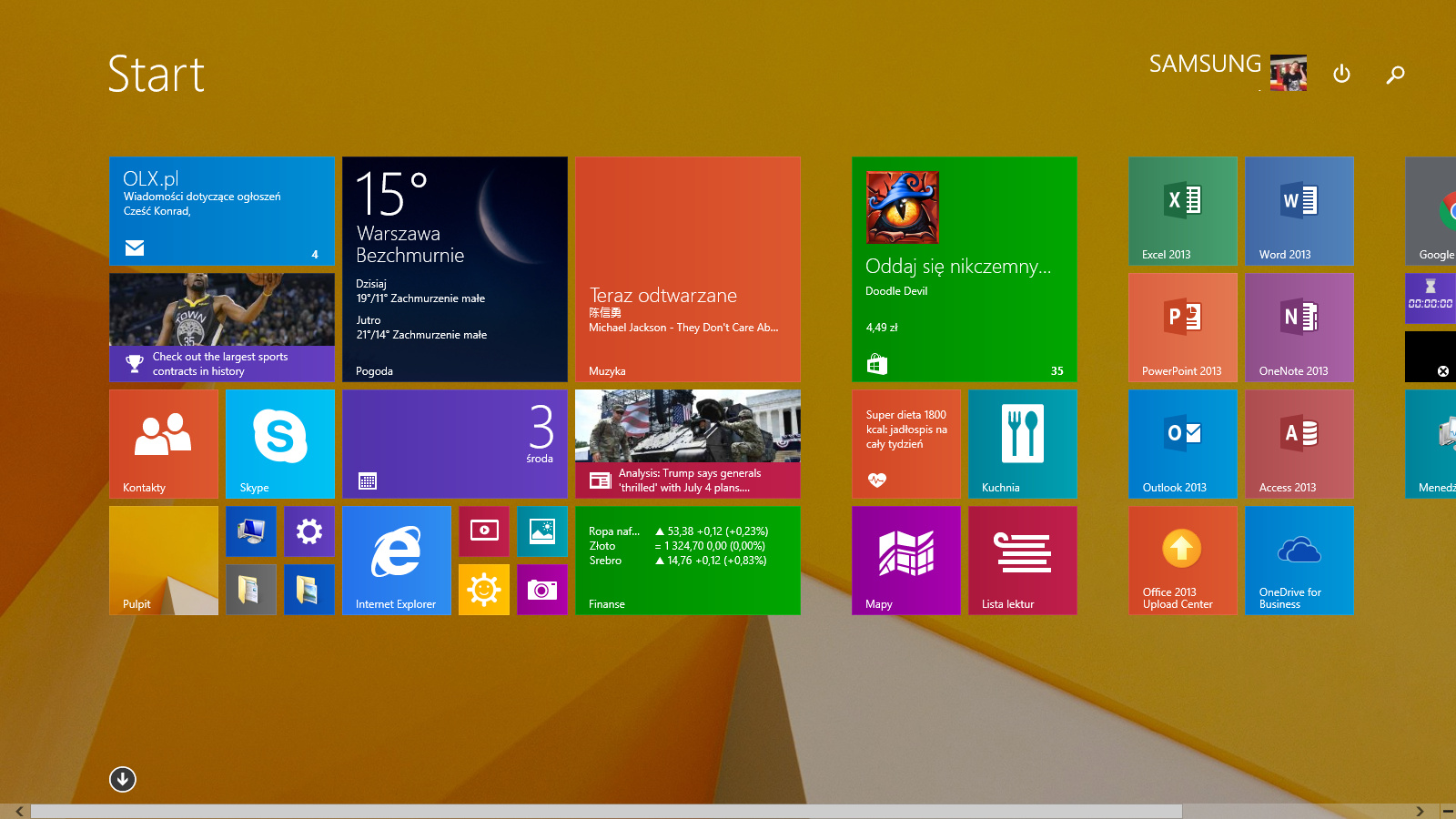Click the horizontal scrollbar thumb
1456x819 pixels.
(606, 811)
